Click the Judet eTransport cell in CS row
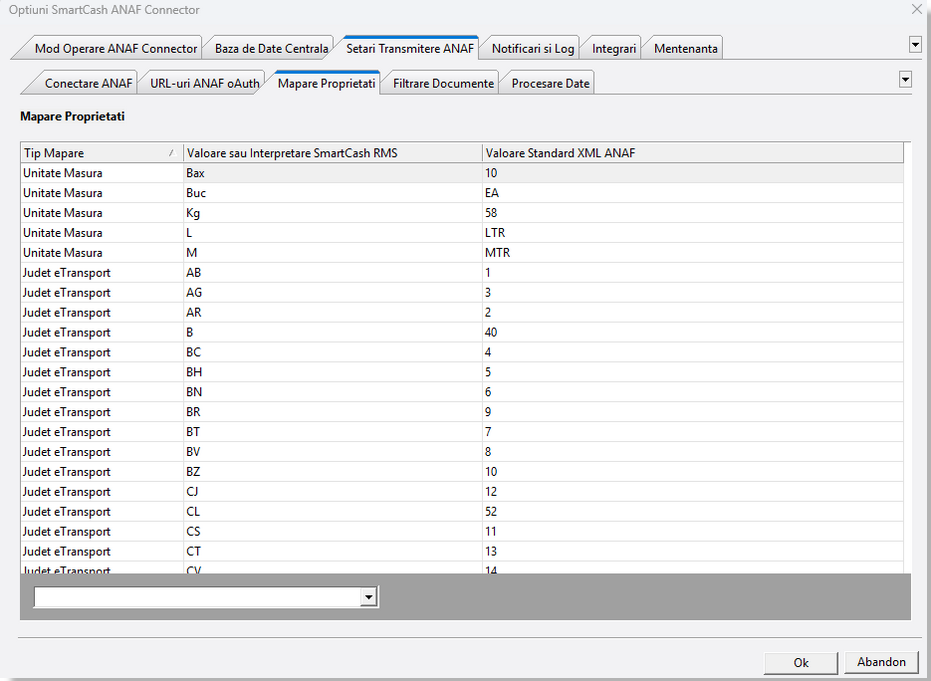 102,532
